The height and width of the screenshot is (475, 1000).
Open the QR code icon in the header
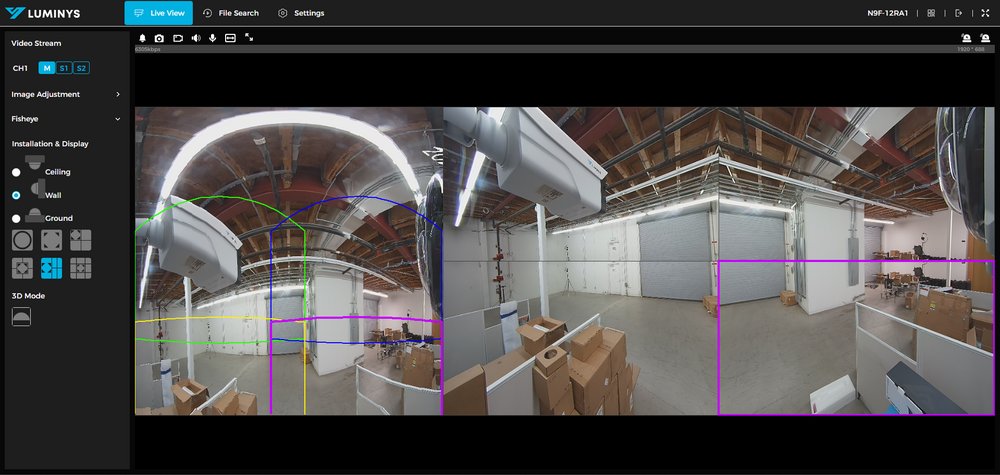coord(931,13)
